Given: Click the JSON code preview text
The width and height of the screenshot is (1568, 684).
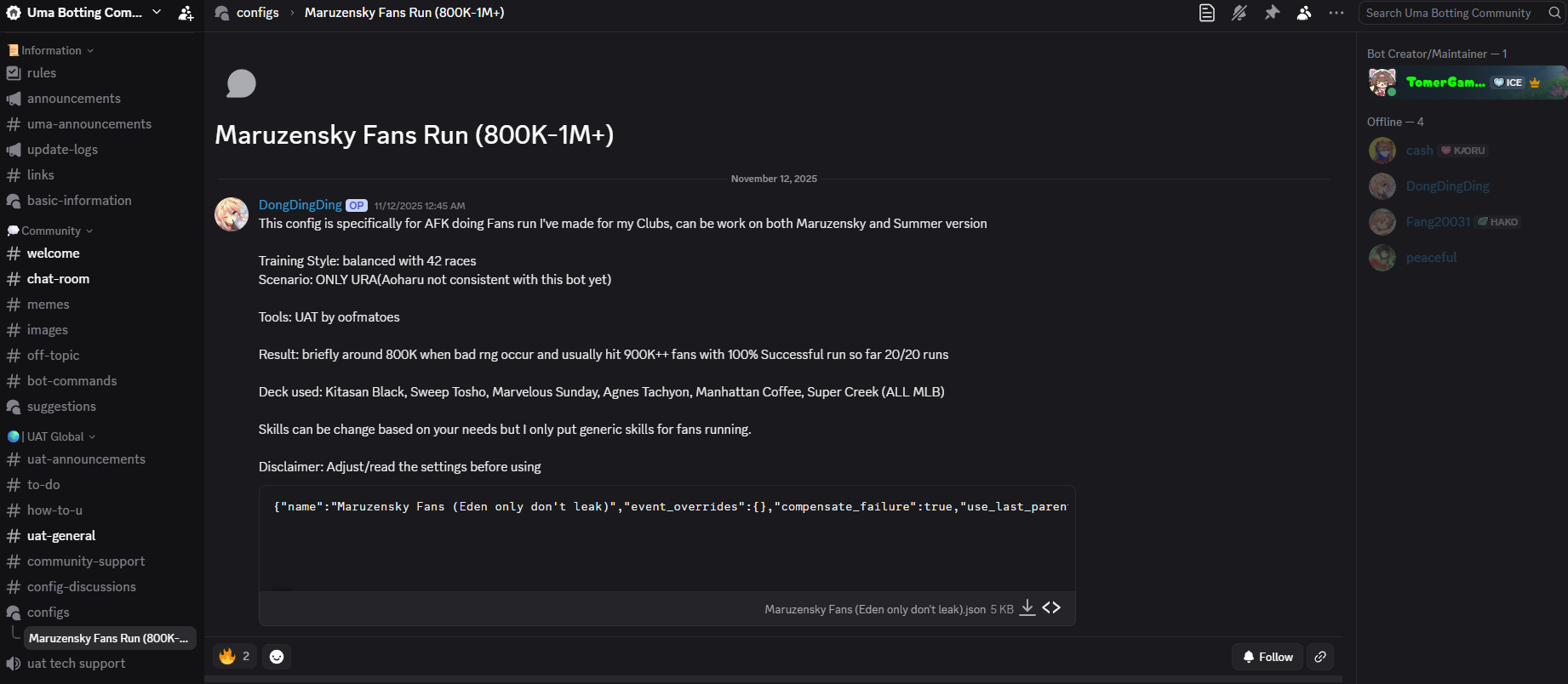Looking at the screenshot, I should coord(671,507).
